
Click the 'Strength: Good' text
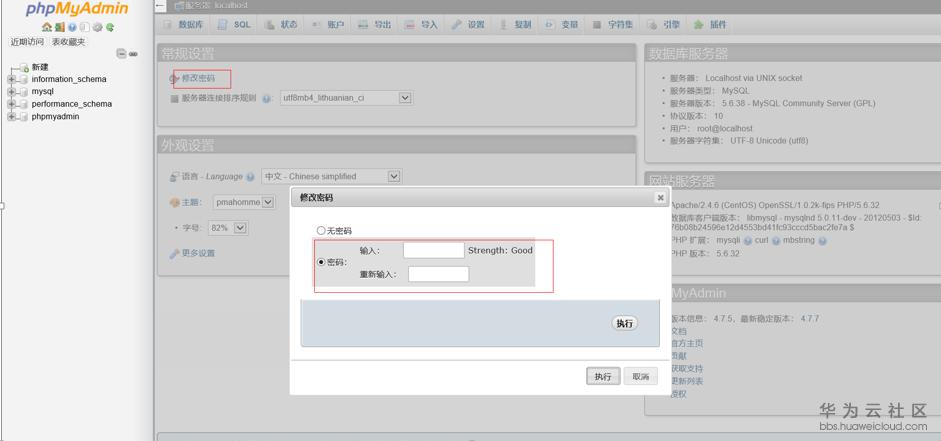(501, 250)
